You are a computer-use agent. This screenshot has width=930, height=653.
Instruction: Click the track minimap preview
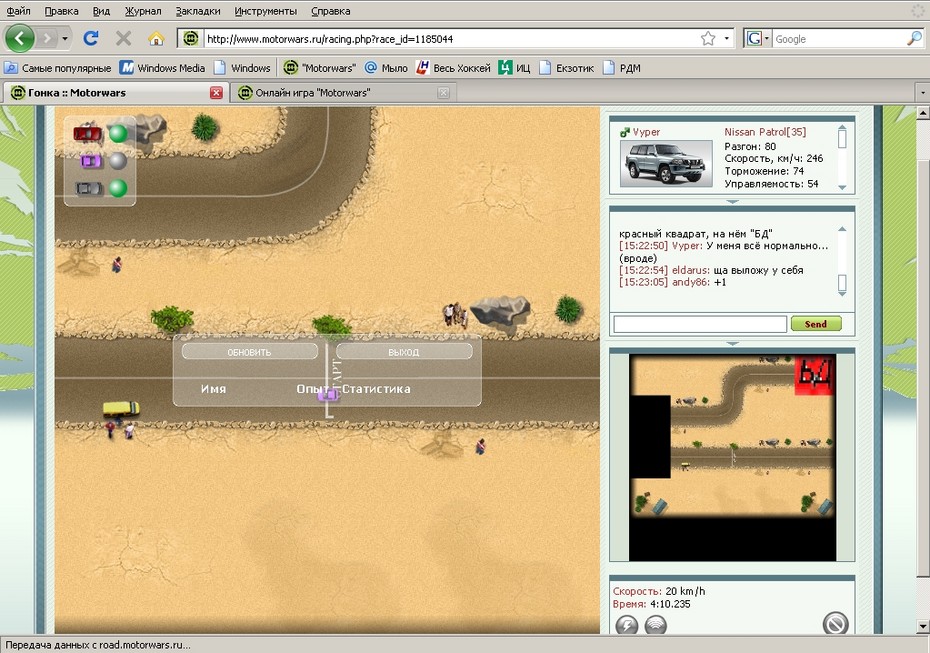point(732,457)
